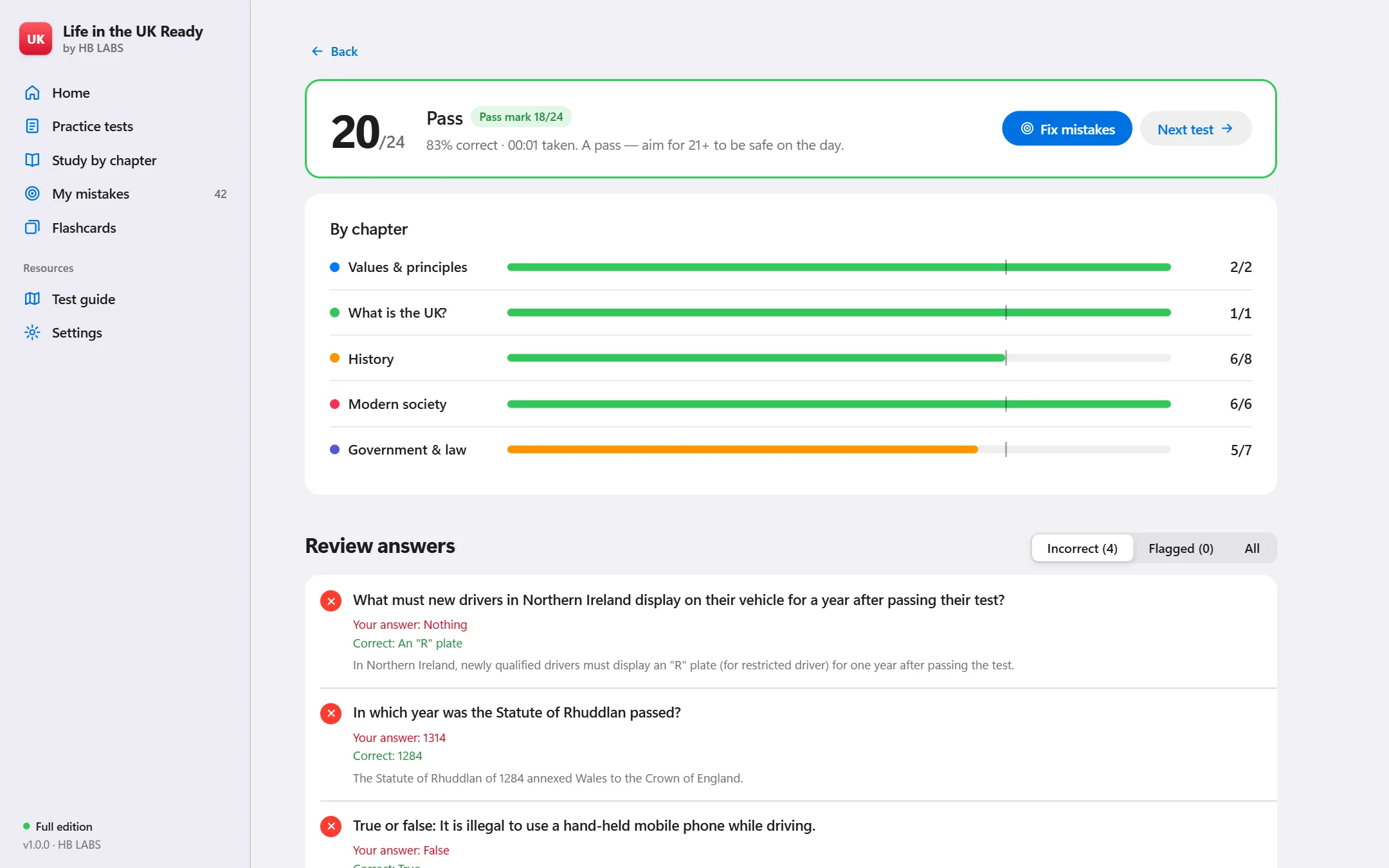The image size is (1389, 868).
Task: Switch to the Incorrect (4) filter
Action: click(x=1082, y=548)
